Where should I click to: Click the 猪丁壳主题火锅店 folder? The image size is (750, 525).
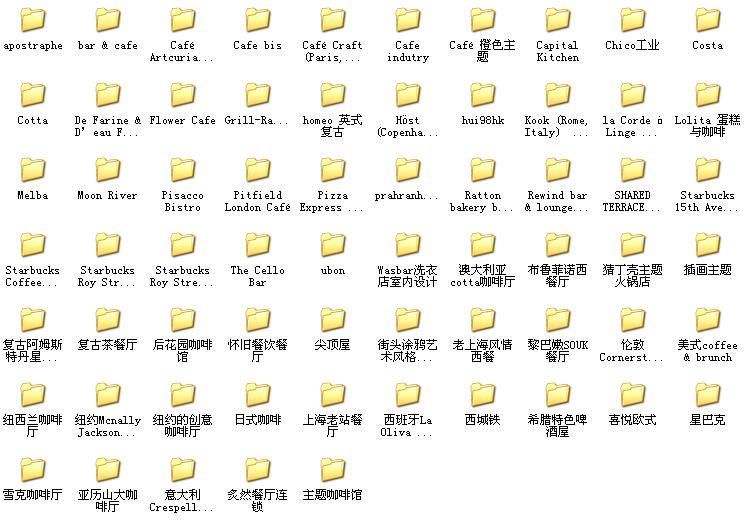(633, 245)
